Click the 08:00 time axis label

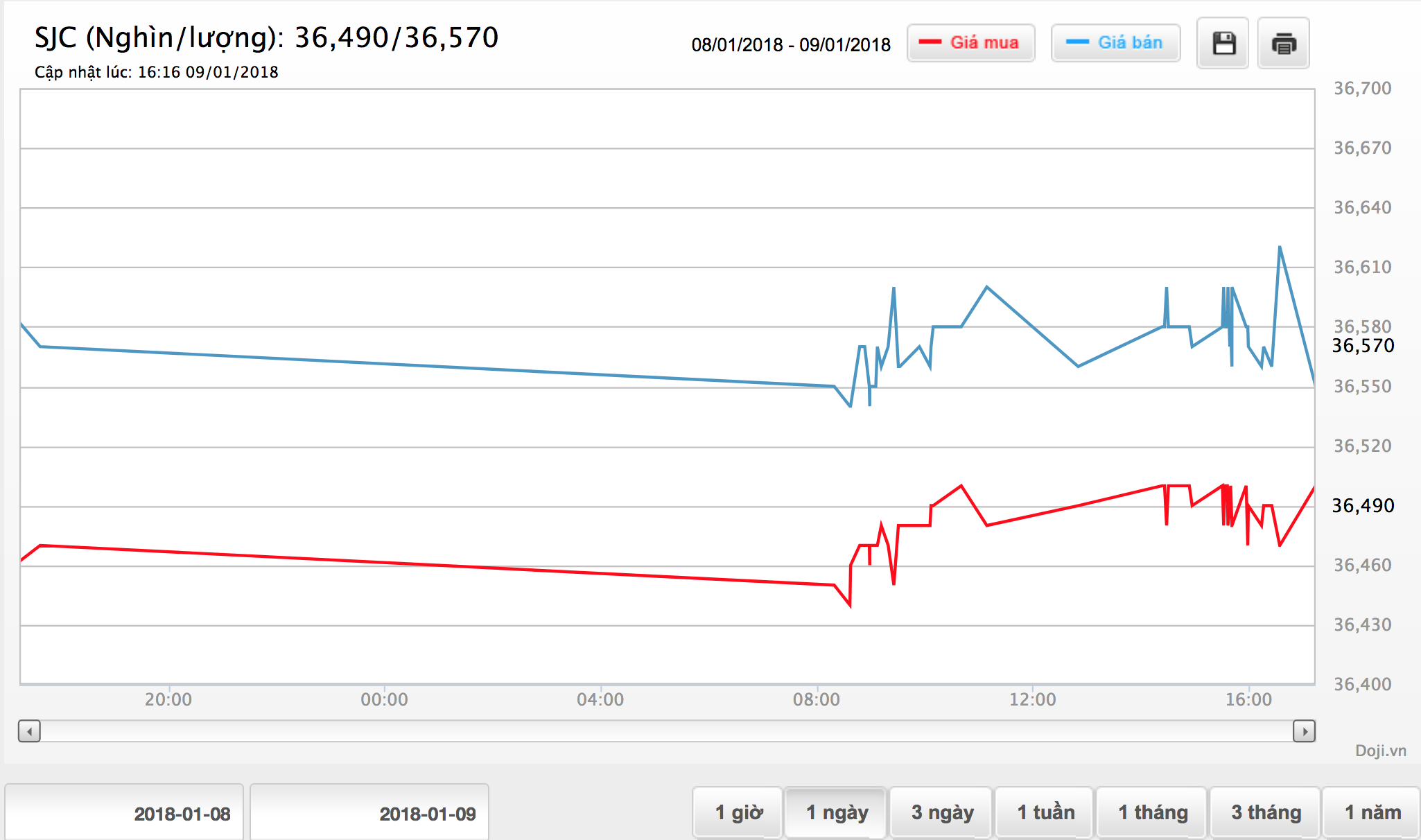point(817,700)
